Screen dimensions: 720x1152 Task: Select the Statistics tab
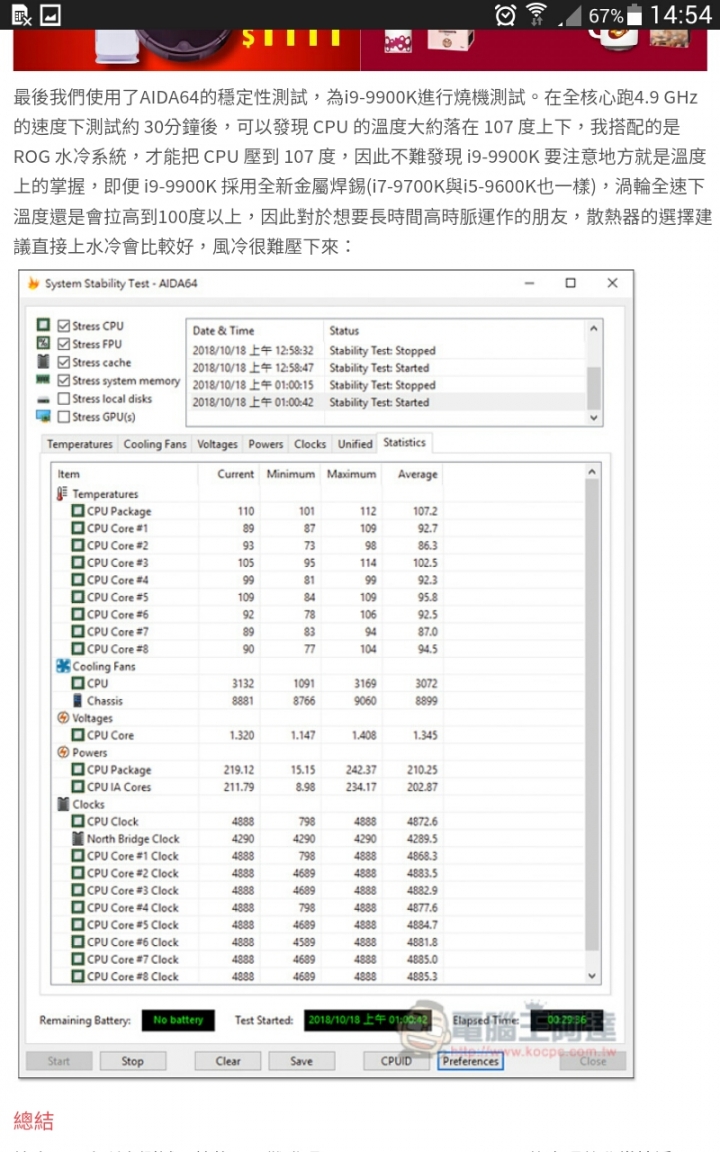point(404,442)
